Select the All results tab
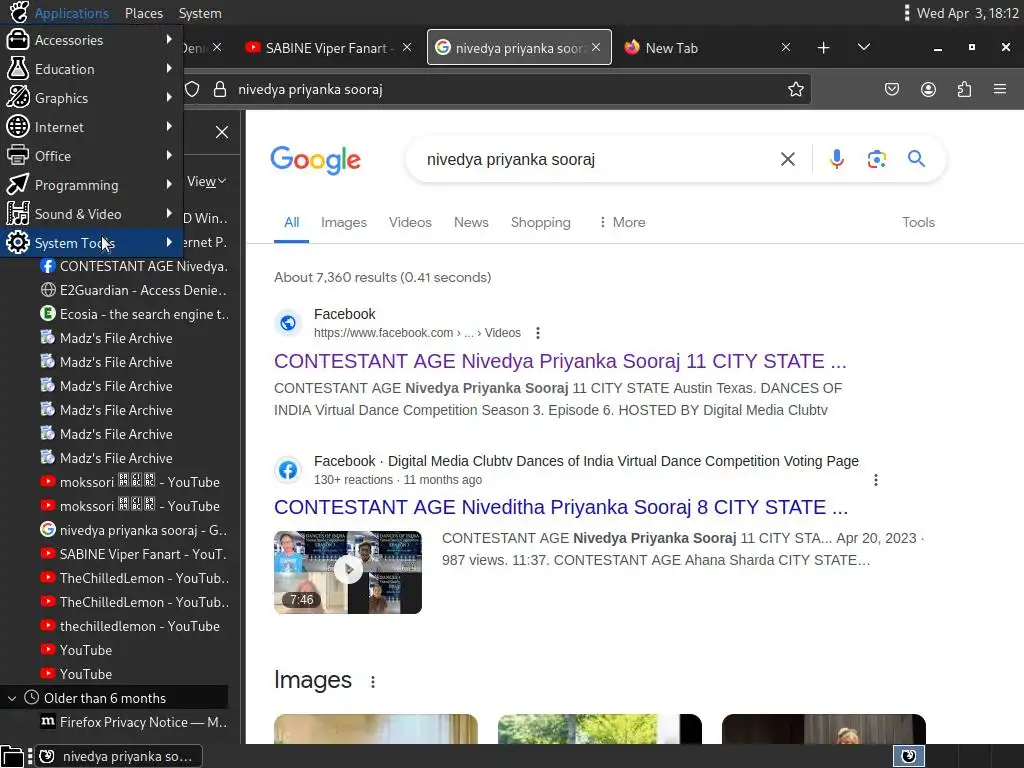The image size is (1024, 768). click(291, 223)
